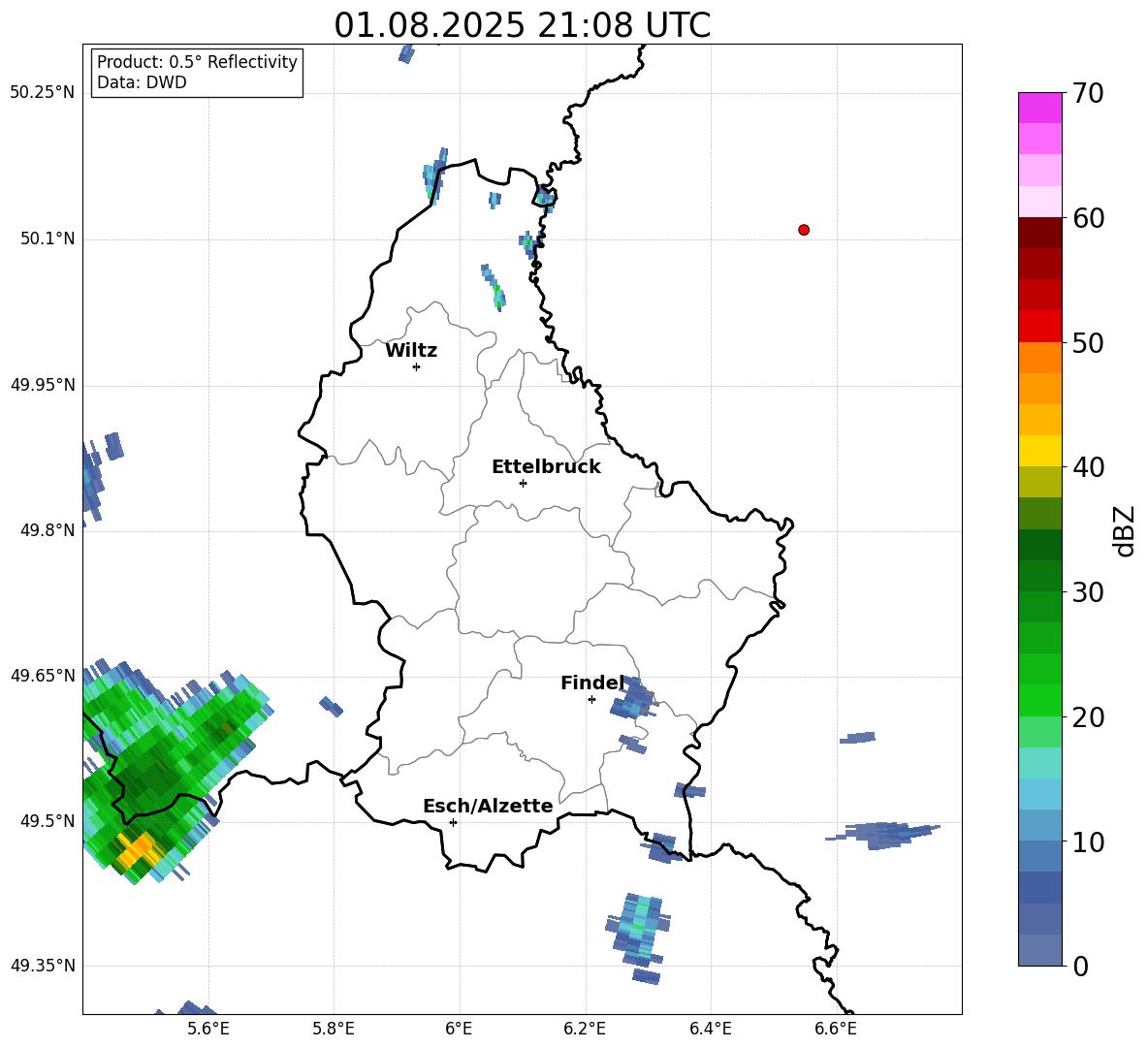Click the dBZ colorbar axis label
The height and width of the screenshot is (1048, 1148).
pyautogui.click(x=1125, y=531)
